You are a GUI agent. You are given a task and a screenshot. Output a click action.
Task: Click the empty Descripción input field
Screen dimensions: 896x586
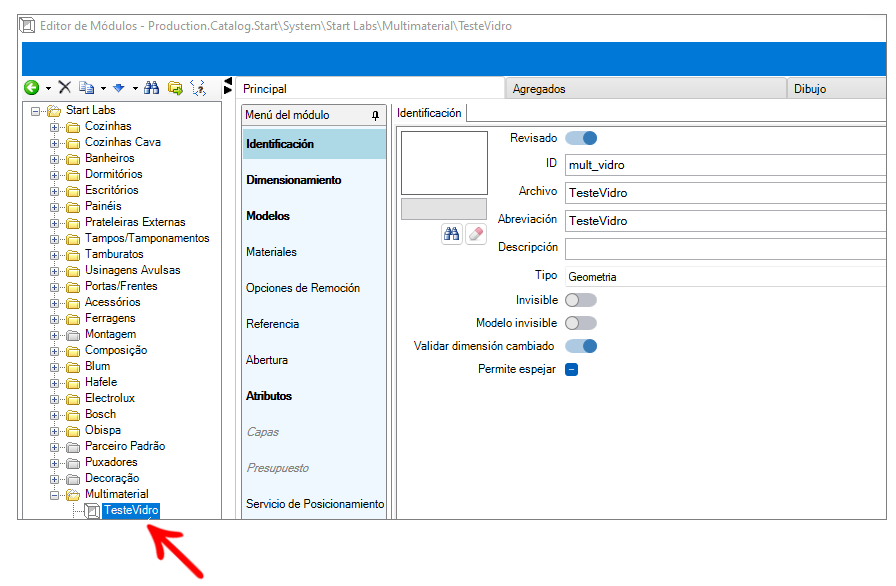pyautogui.click(x=726, y=249)
